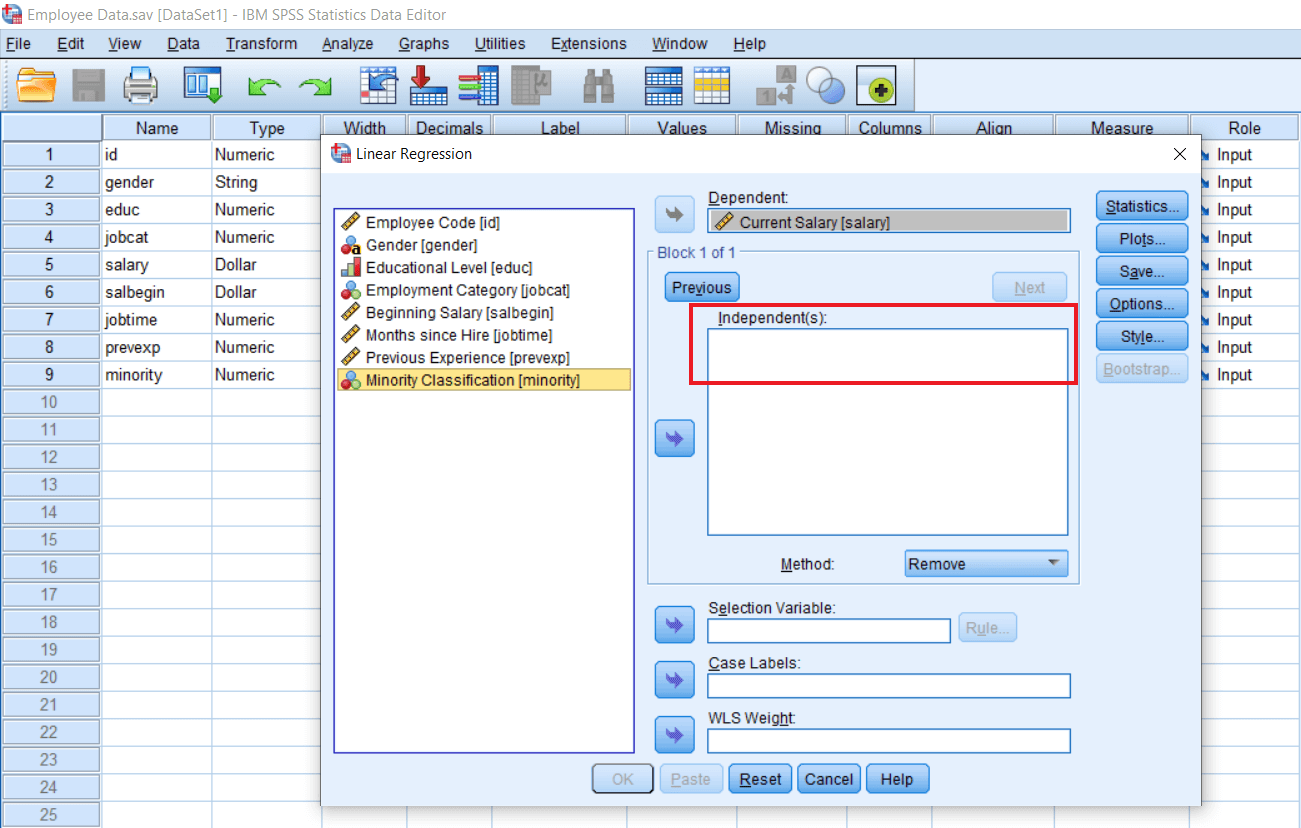Open the View menu
This screenshot has height=828, width=1301.
[125, 44]
